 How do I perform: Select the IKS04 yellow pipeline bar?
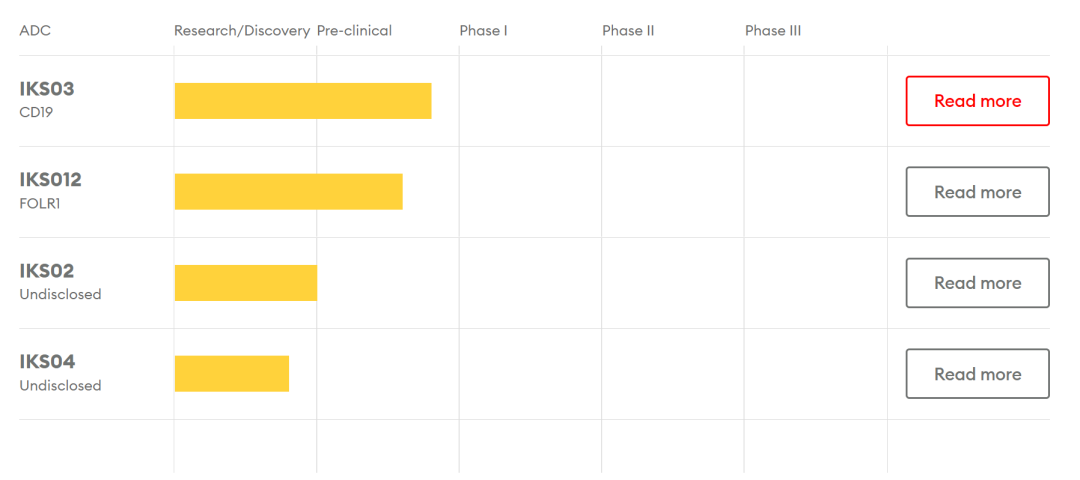pyautogui.click(x=232, y=373)
